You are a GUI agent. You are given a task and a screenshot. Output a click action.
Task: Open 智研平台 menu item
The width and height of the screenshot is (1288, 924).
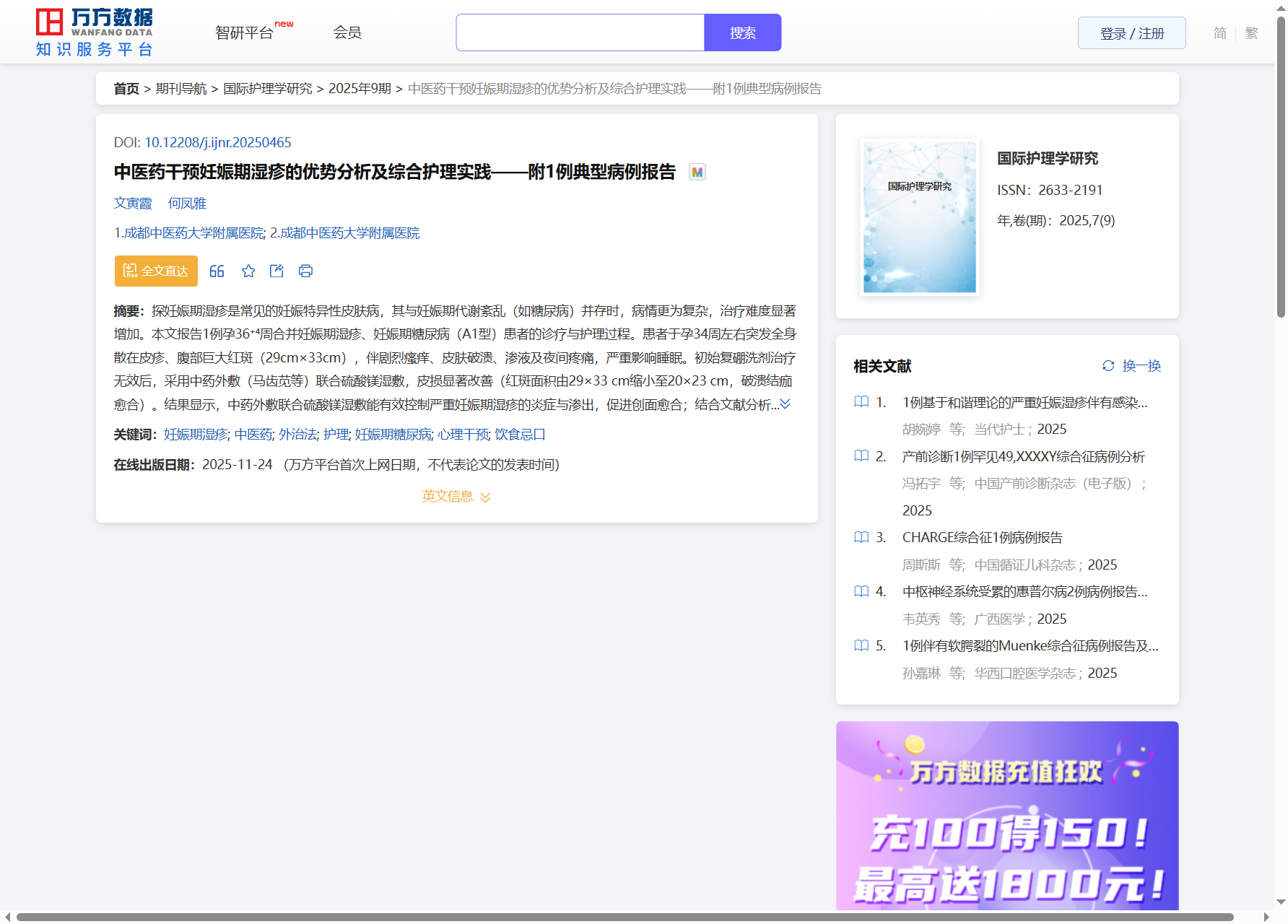(245, 33)
